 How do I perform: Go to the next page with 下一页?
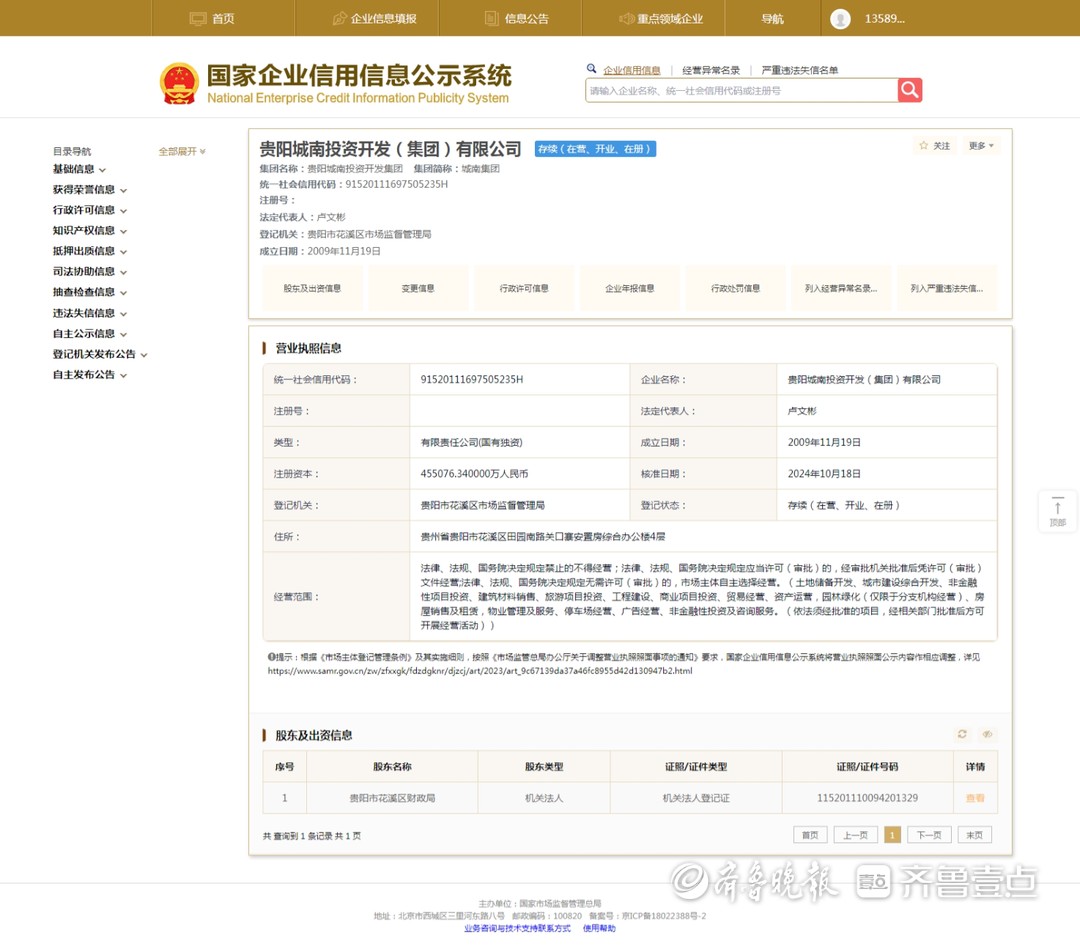[x=928, y=835]
